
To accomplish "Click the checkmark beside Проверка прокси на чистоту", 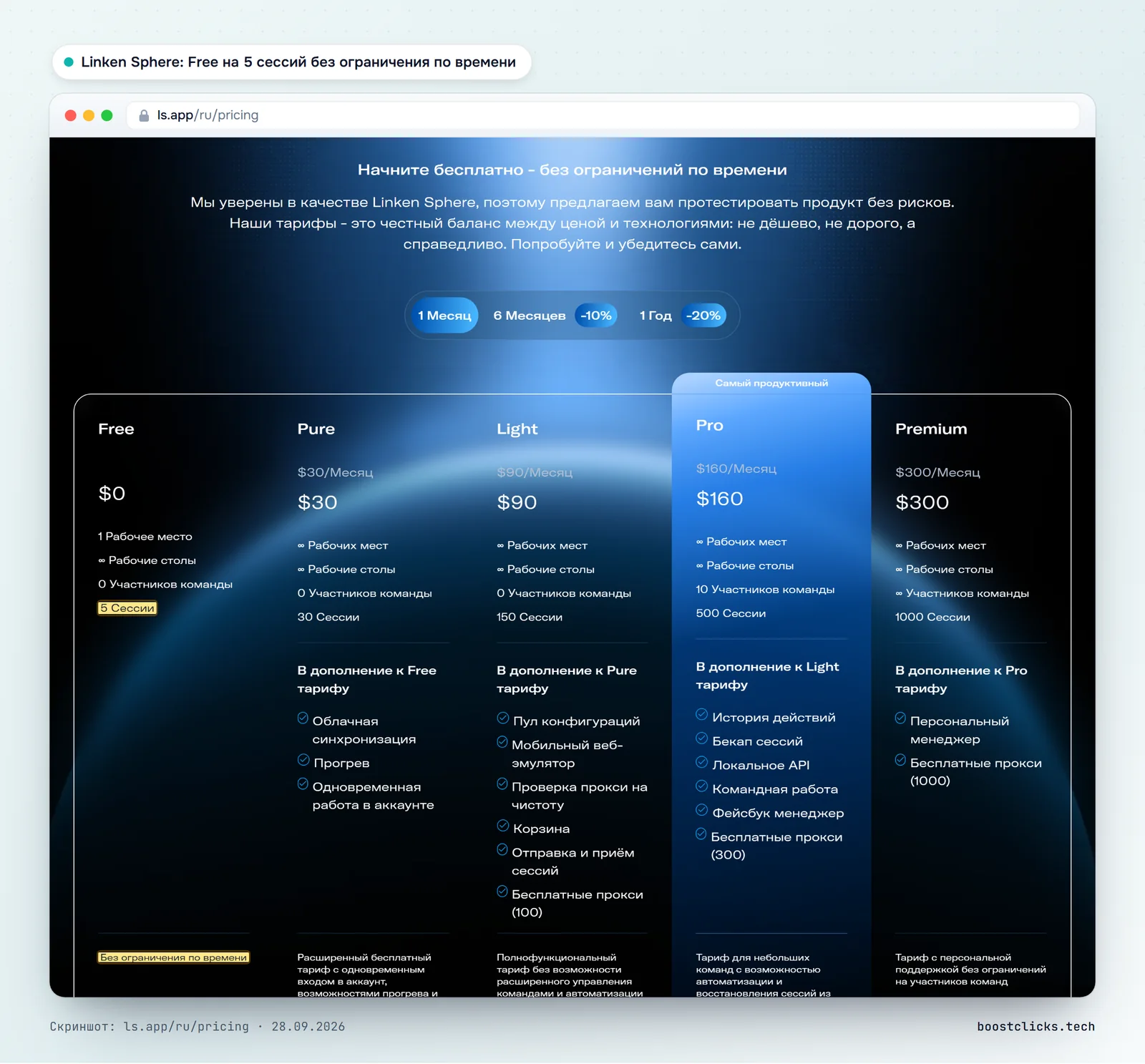I will coord(502,784).
